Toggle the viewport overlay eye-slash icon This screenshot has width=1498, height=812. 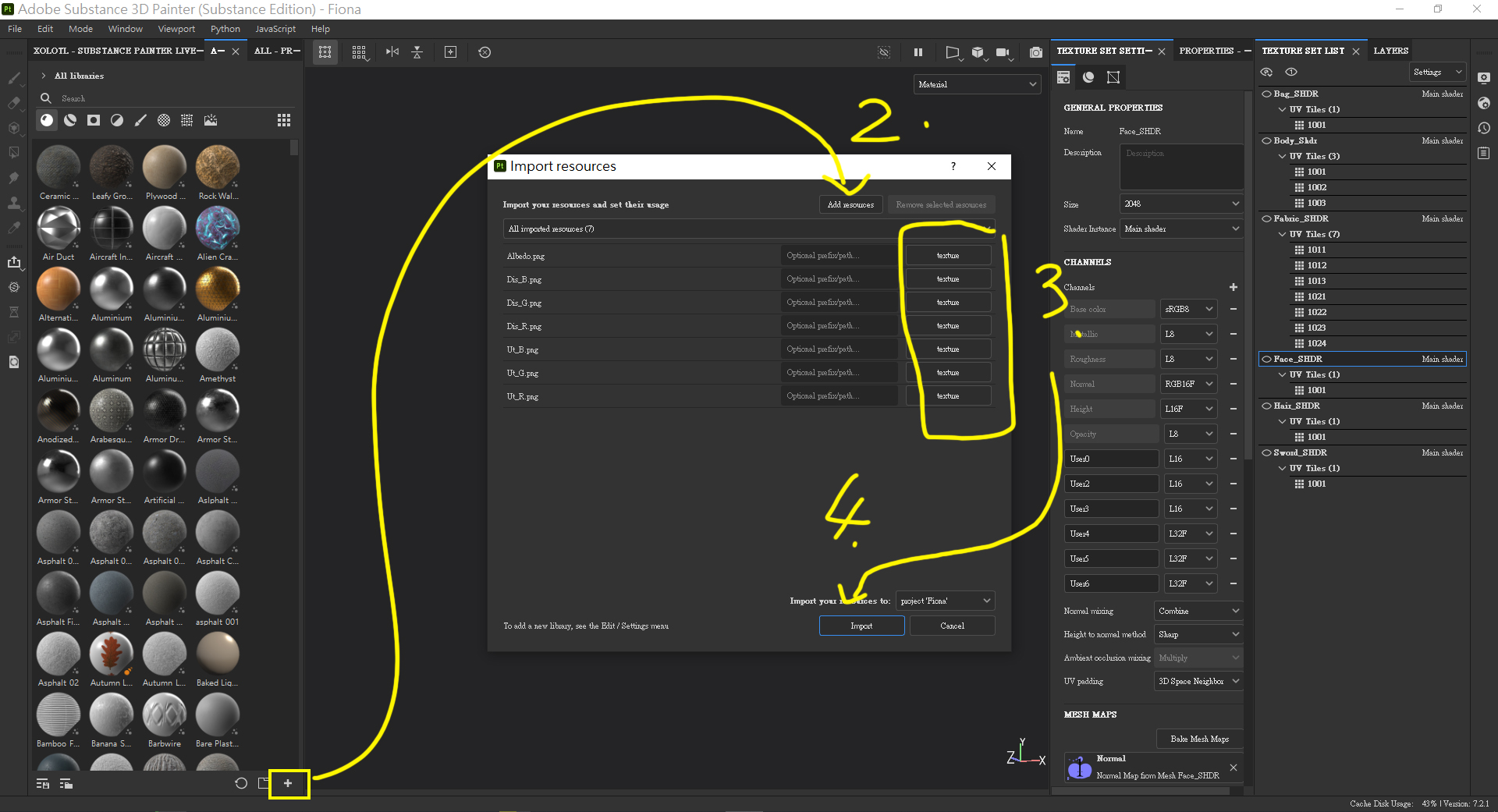(884, 52)
